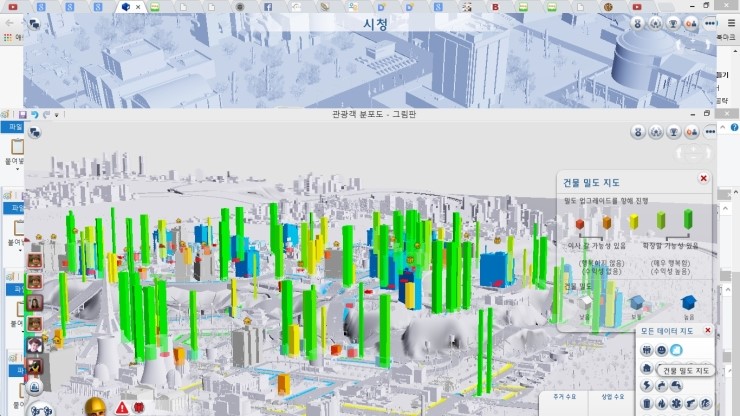Click the medal icon in the Paint window's game view
The width and height of the screenshot is (740, 416).
[638, 132]
